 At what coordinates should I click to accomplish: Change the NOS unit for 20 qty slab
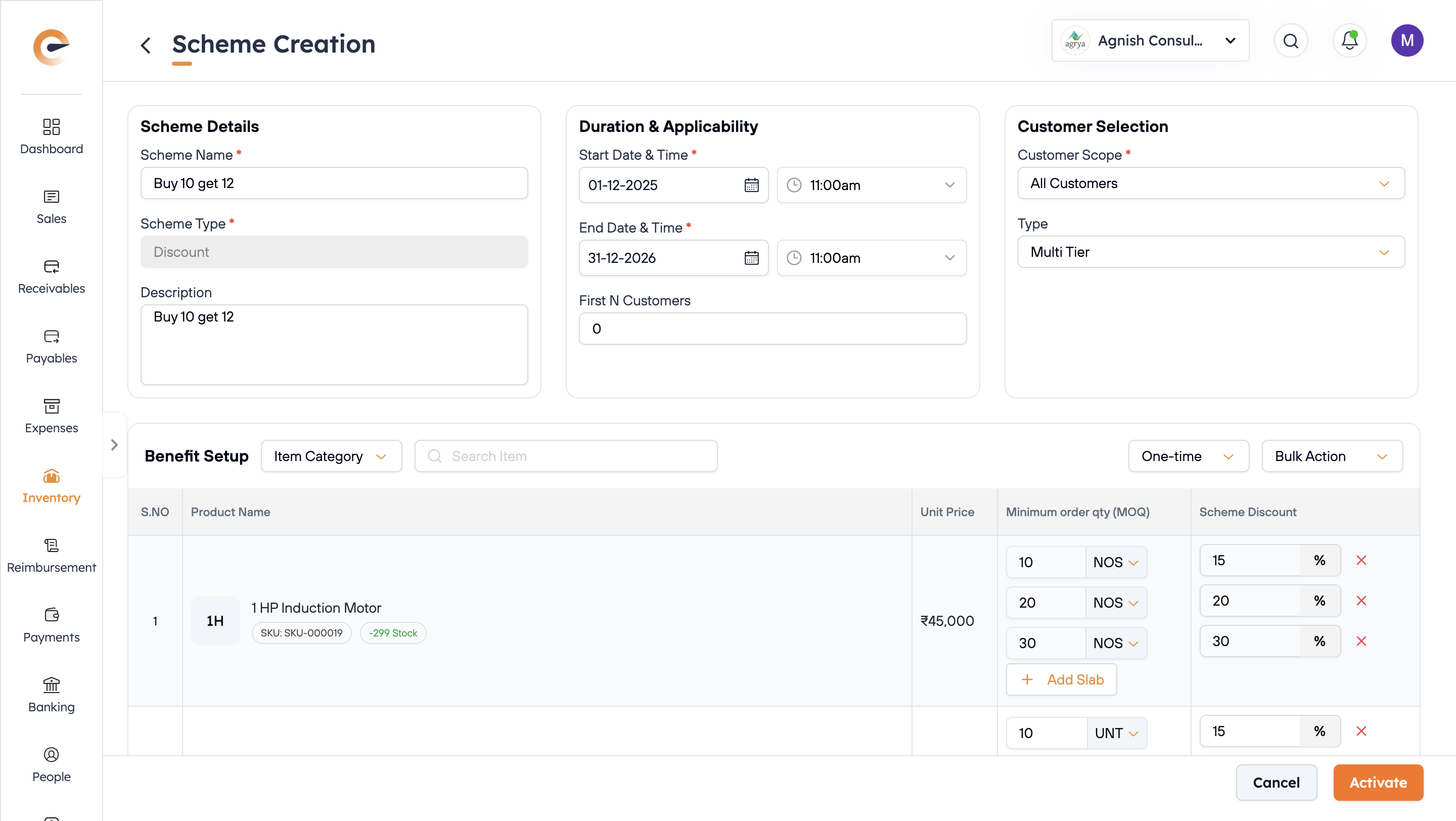click(x=1115, y=602)
